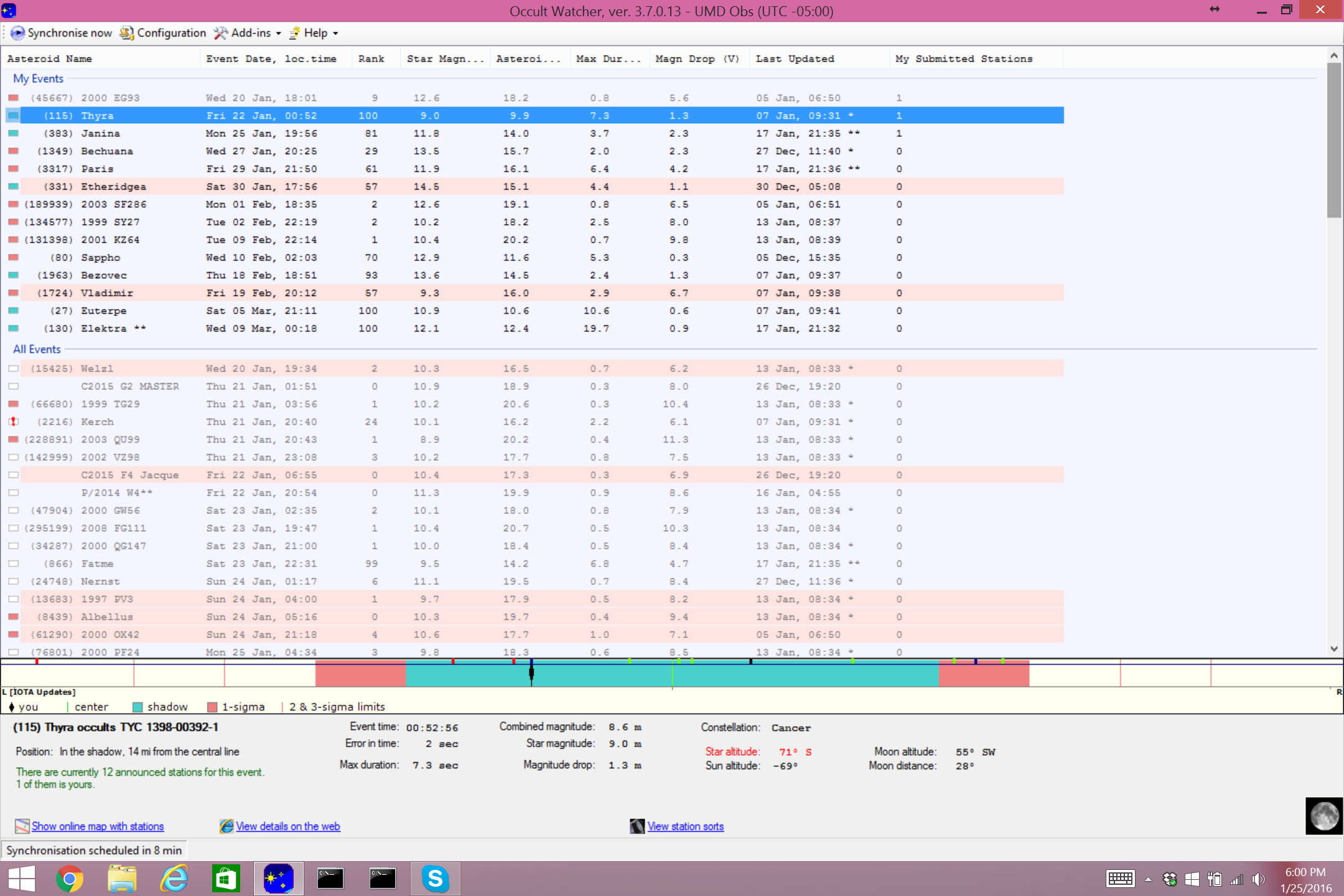Click the 1-sigma red legend swatch
Image resolution: width=1344 pixels, height=896 pixels.
tap(212, 707)
